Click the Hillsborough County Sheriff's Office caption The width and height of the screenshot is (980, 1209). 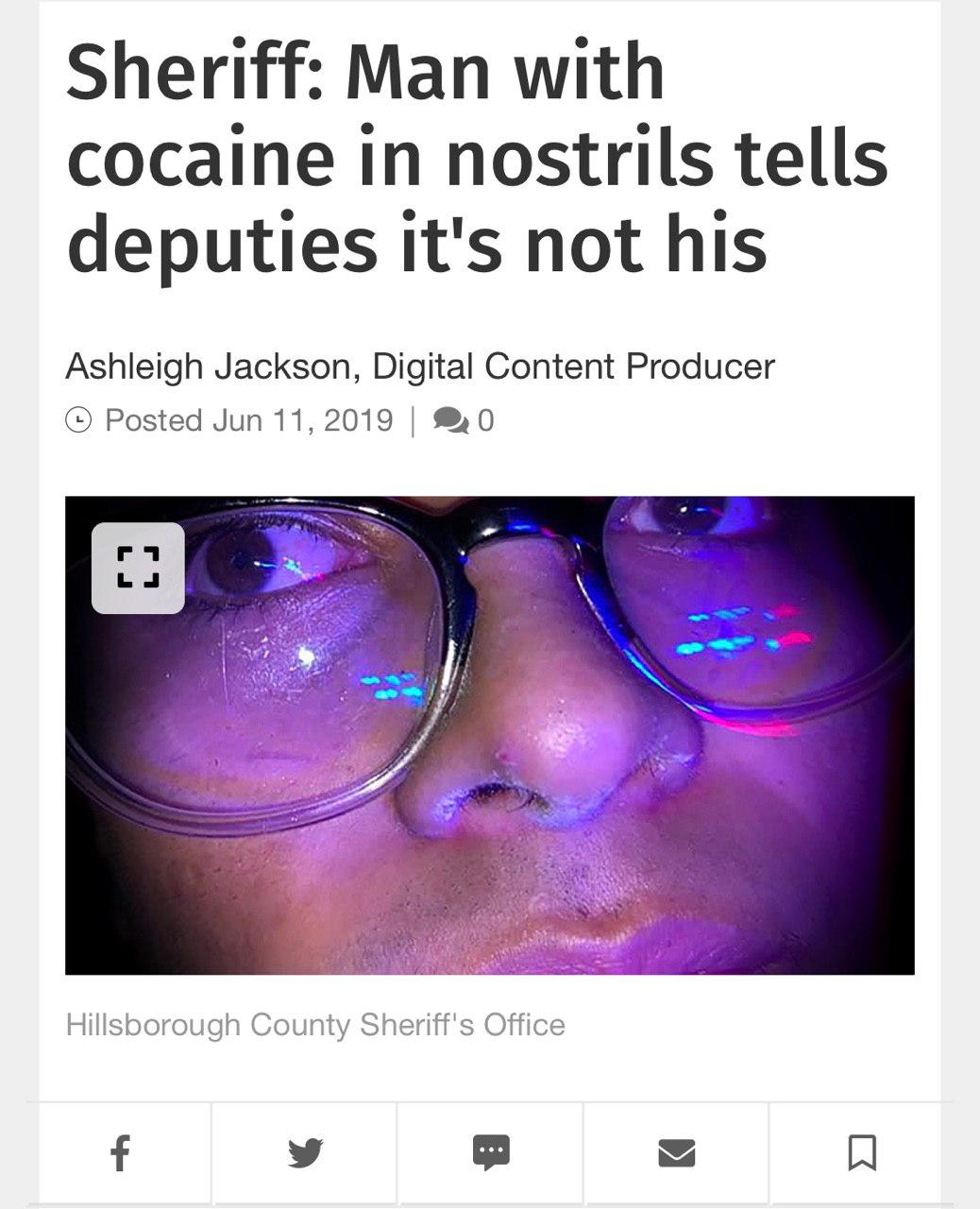coord(315,1025)
